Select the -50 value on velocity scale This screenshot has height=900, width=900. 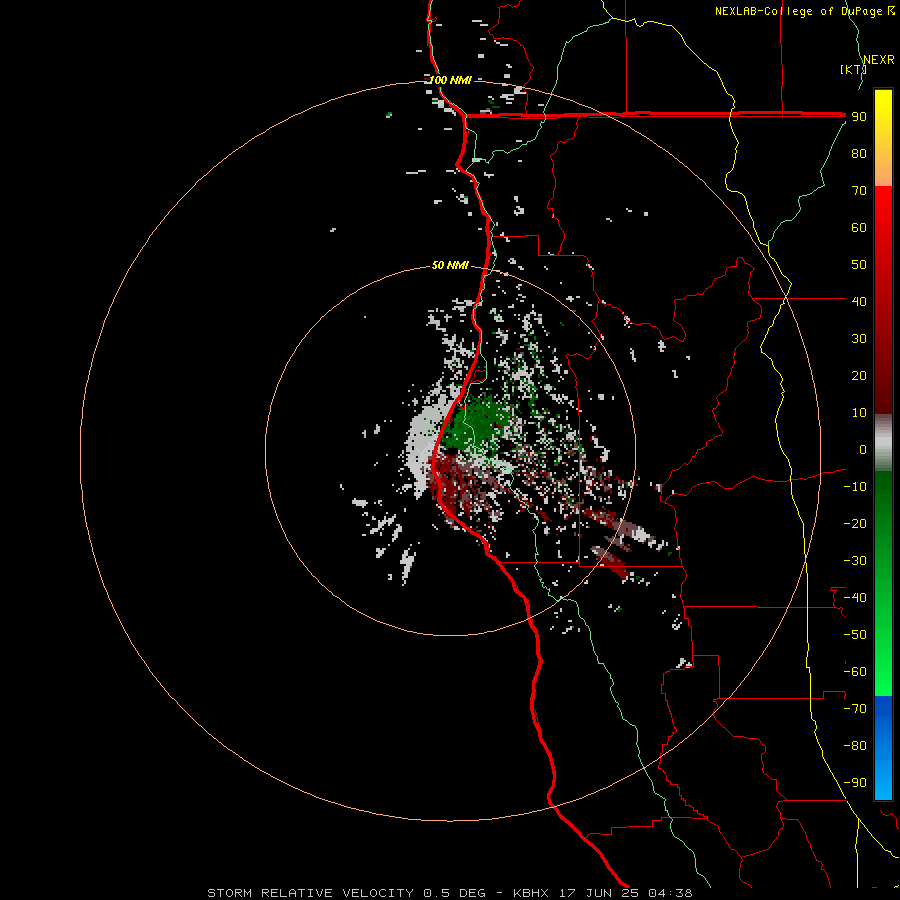point(855,634)
